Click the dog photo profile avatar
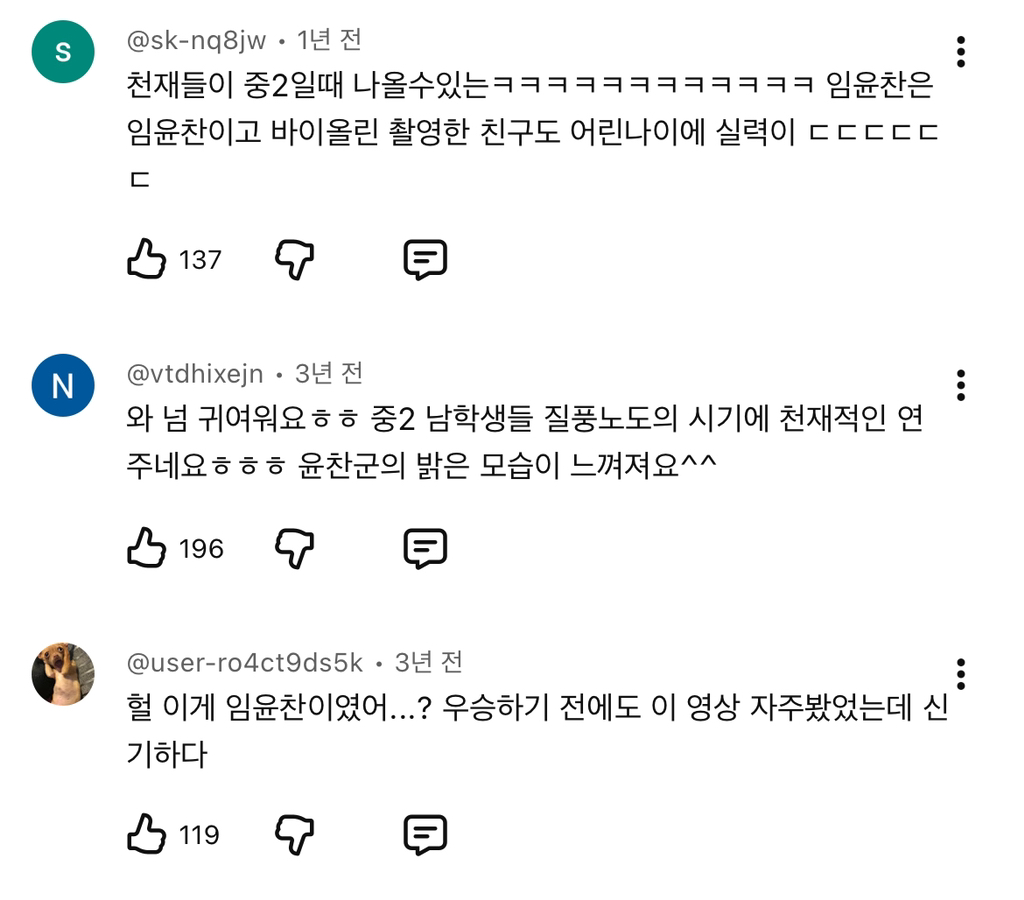Screen dimensions: 1024x900 63,674
